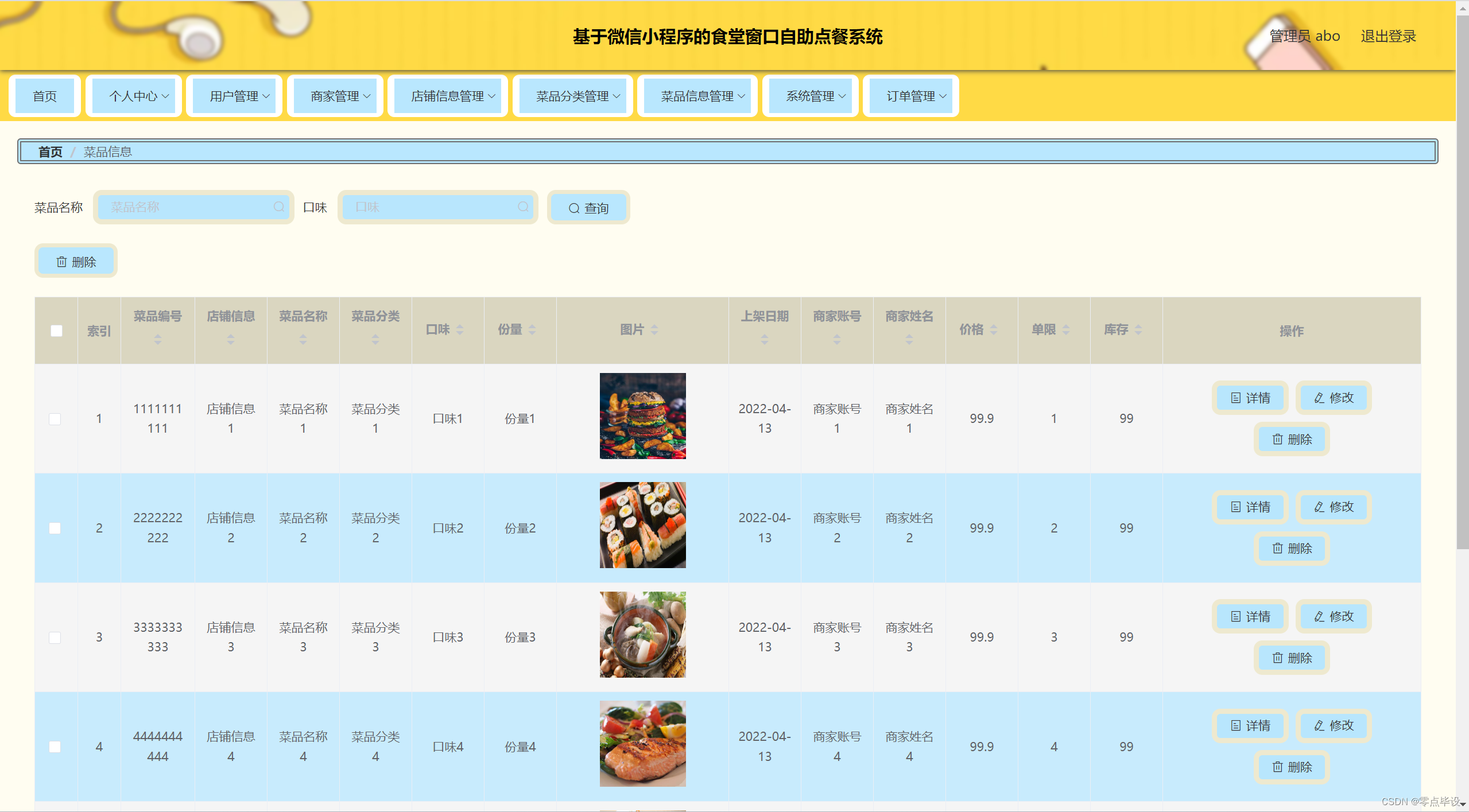Toggle select-all checkbox in table header
This screenshot has height=812, width=1469.
pyautogui.click(x=56, y=331)
